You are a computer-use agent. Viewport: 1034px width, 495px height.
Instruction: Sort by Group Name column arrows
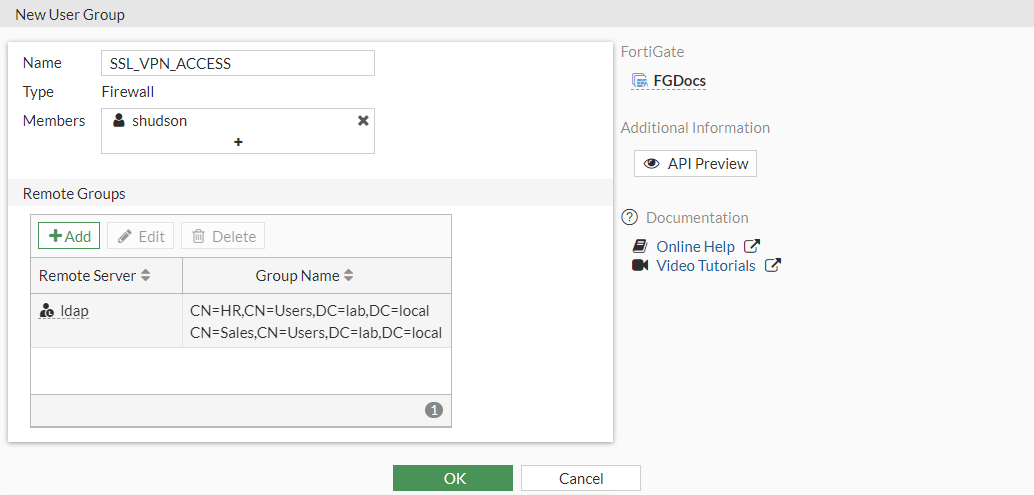(x=349, y=276)
